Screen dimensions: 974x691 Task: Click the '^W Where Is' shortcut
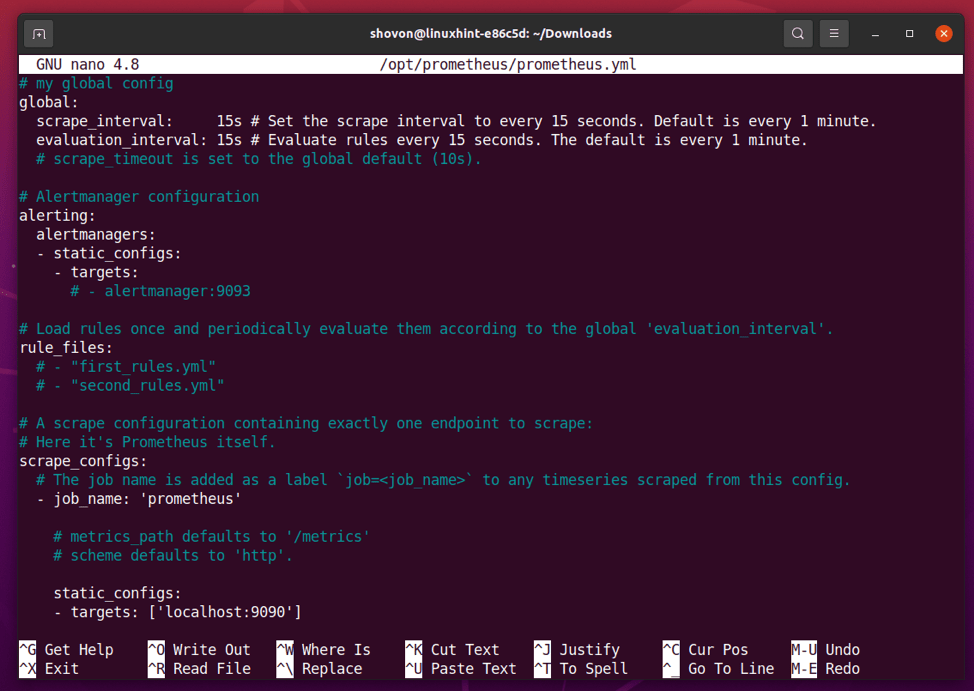coord(324,649)
